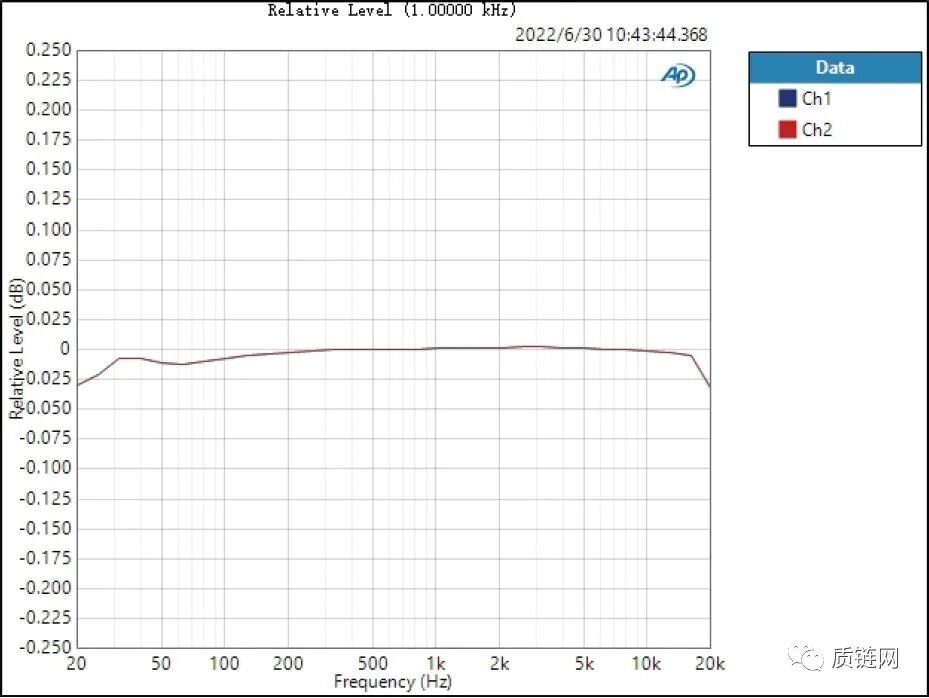Click the 50 frequency tick label
Image resolution: width=929 pixels, height=698 pixels.
pos(161,663)
